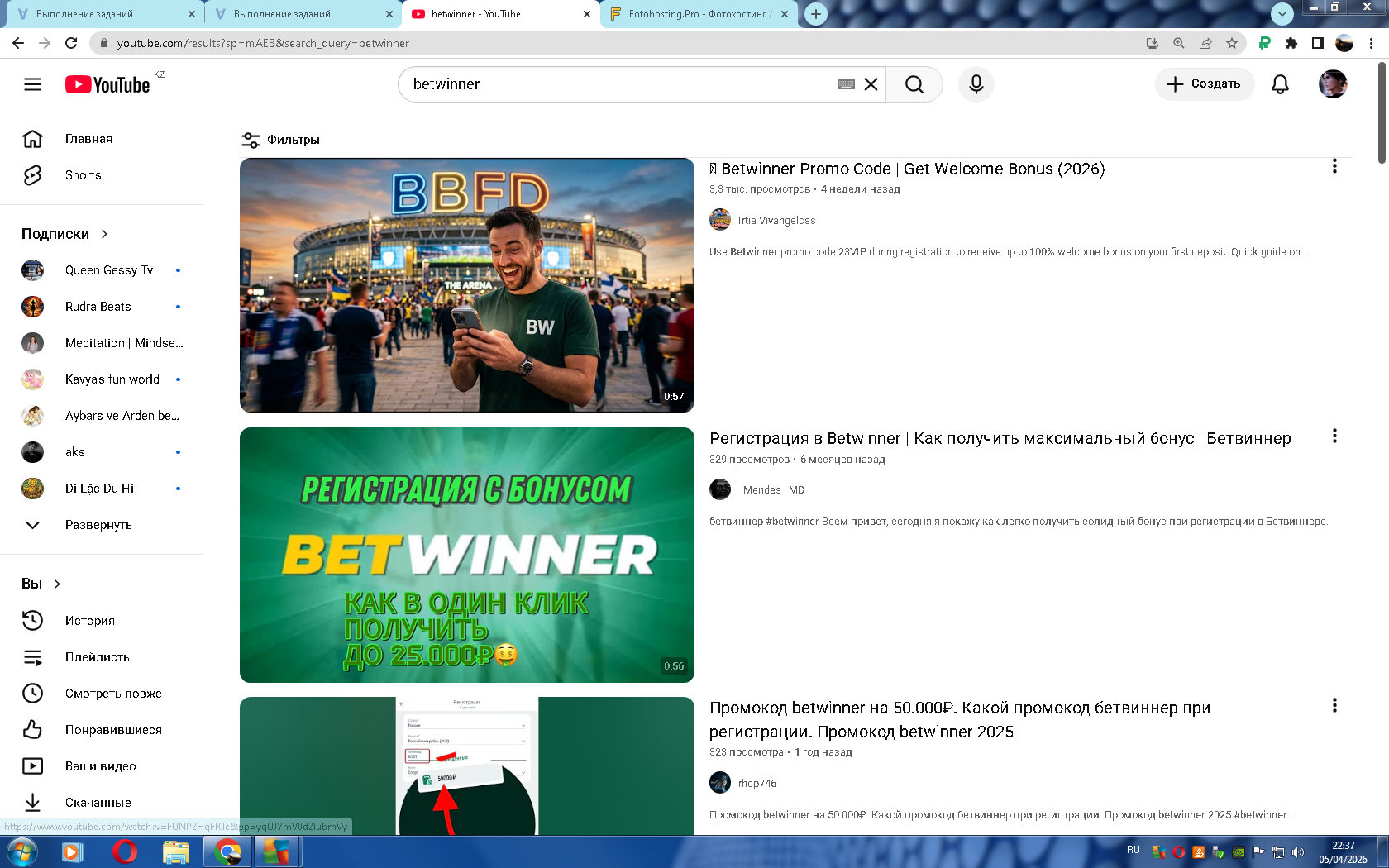Close the betwinner - YouTube tab
The image size is (1389, 868).
pyautogui.click(x=587, y=14)
